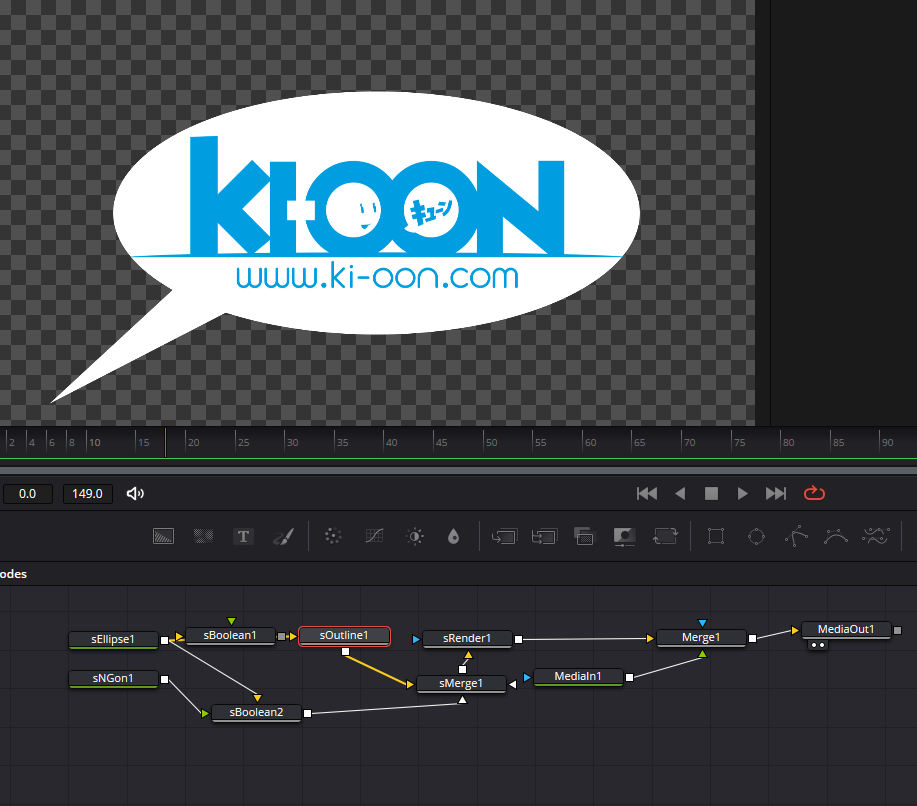Add an Ellipse mask

(756, 536)
